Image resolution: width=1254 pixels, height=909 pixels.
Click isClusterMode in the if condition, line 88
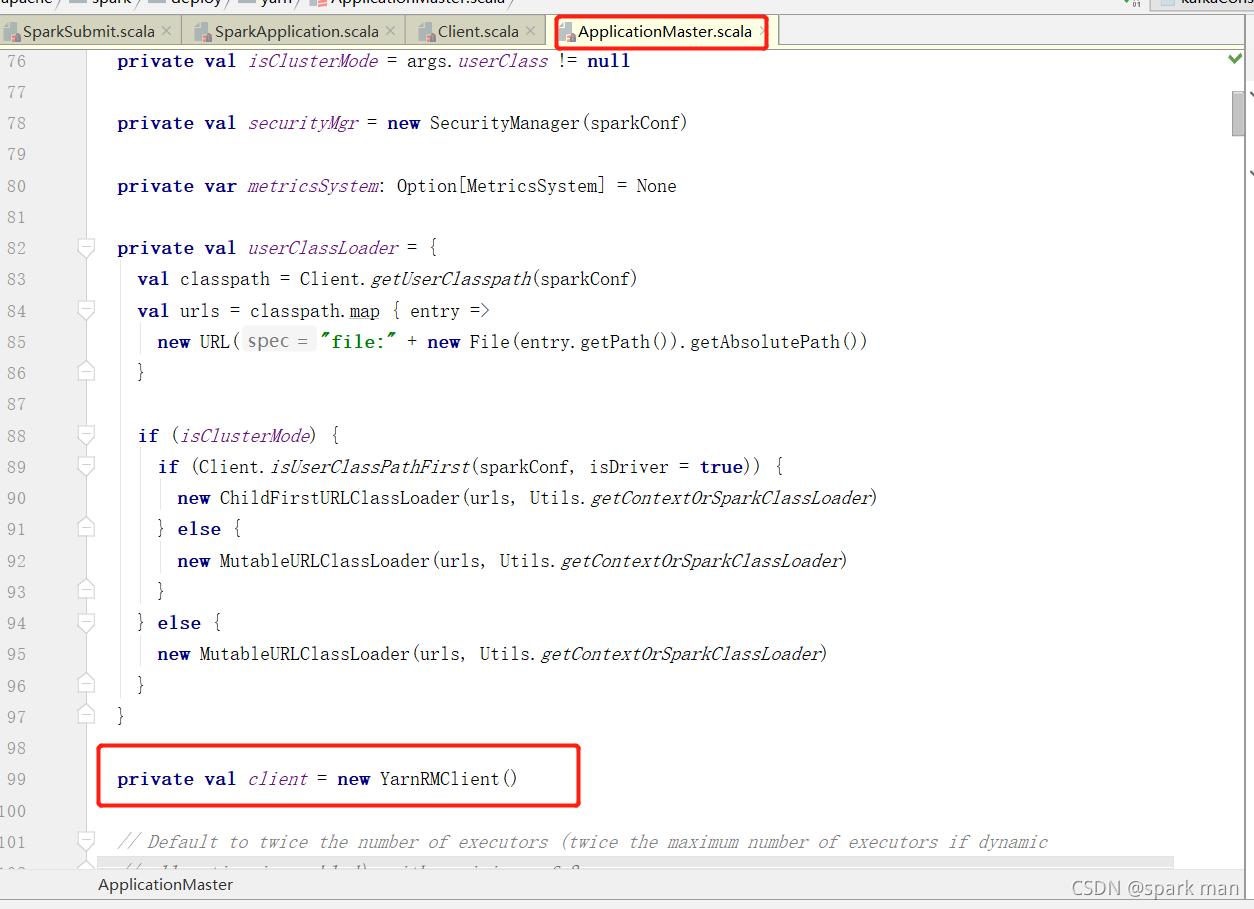pyautogui.click(x=246, y=436)
